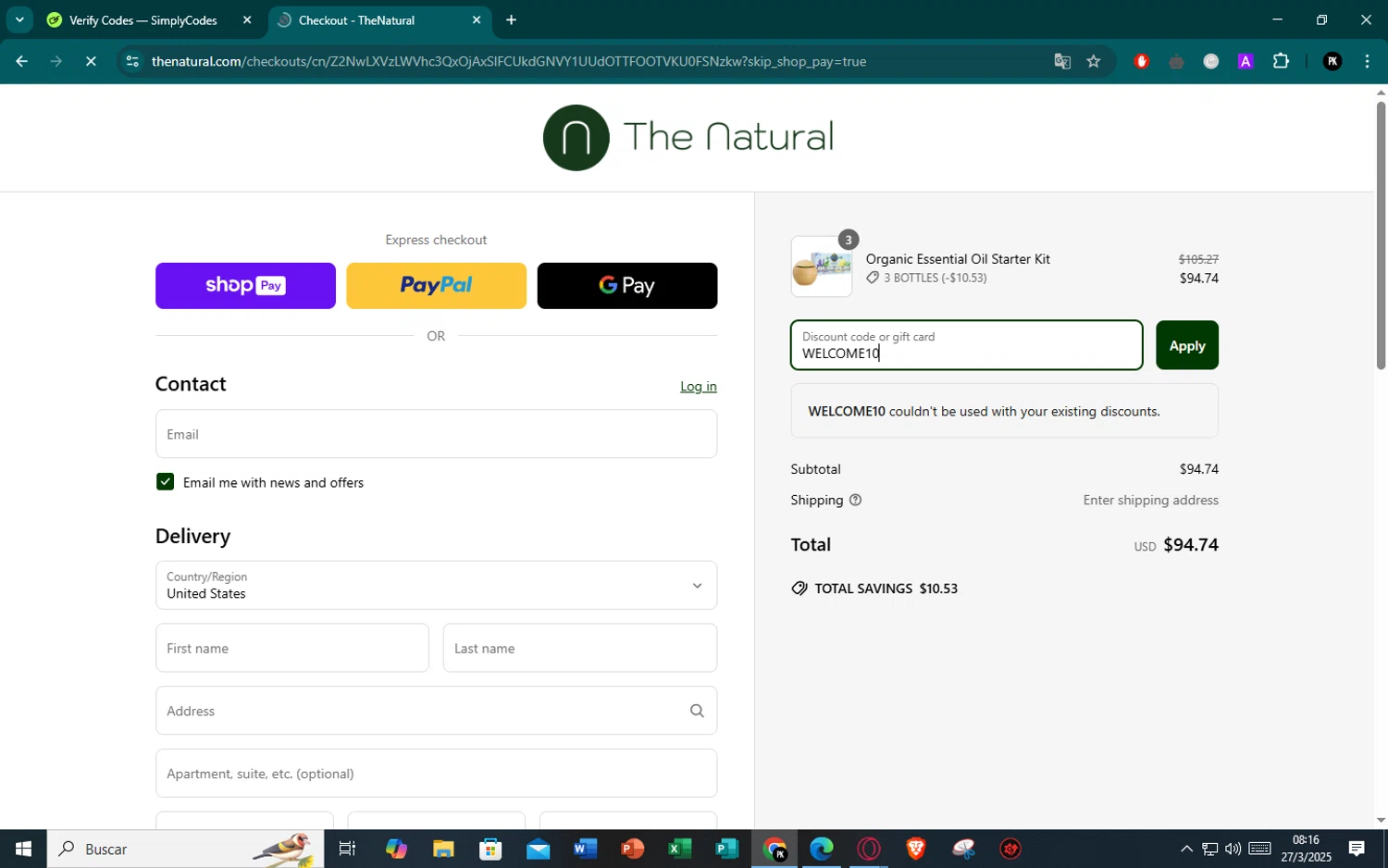Click the vertical page scrollbar
The height and width of the screenshot is (868, 1388).
(1381, 236)
